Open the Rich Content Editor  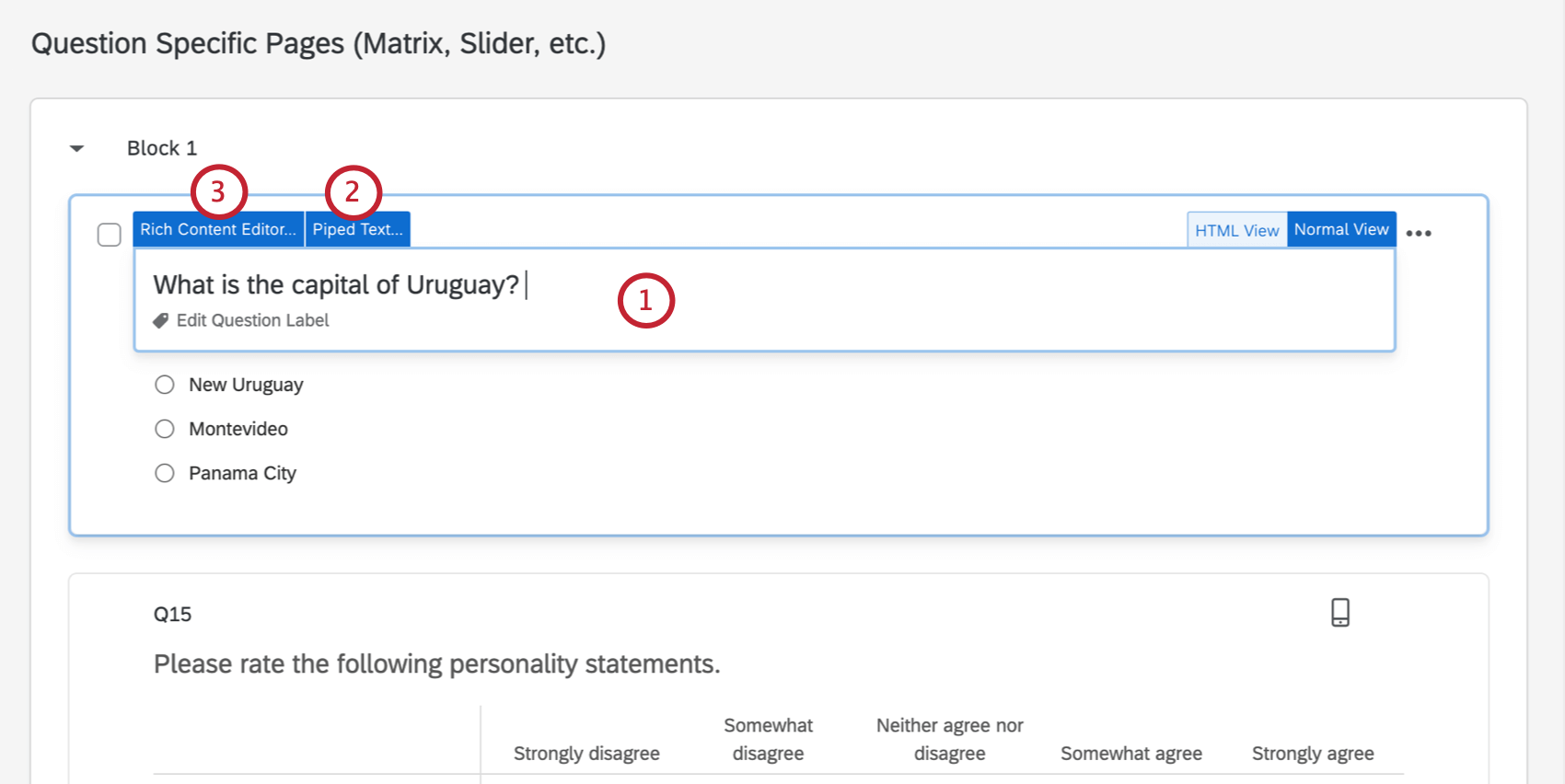218,230
